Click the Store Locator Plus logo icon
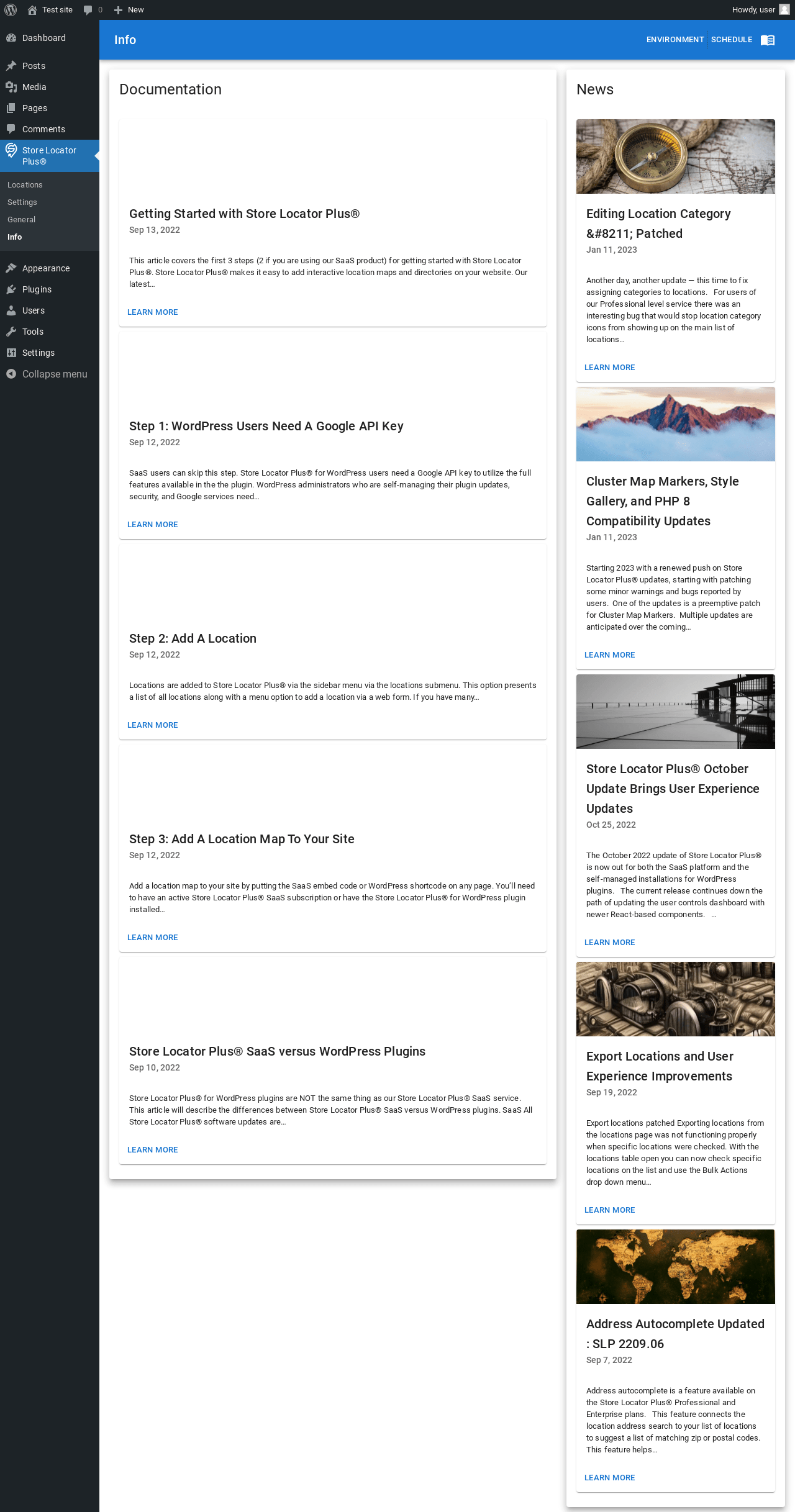Viewport: 795px width, 1512px height. tap(11, 150)
